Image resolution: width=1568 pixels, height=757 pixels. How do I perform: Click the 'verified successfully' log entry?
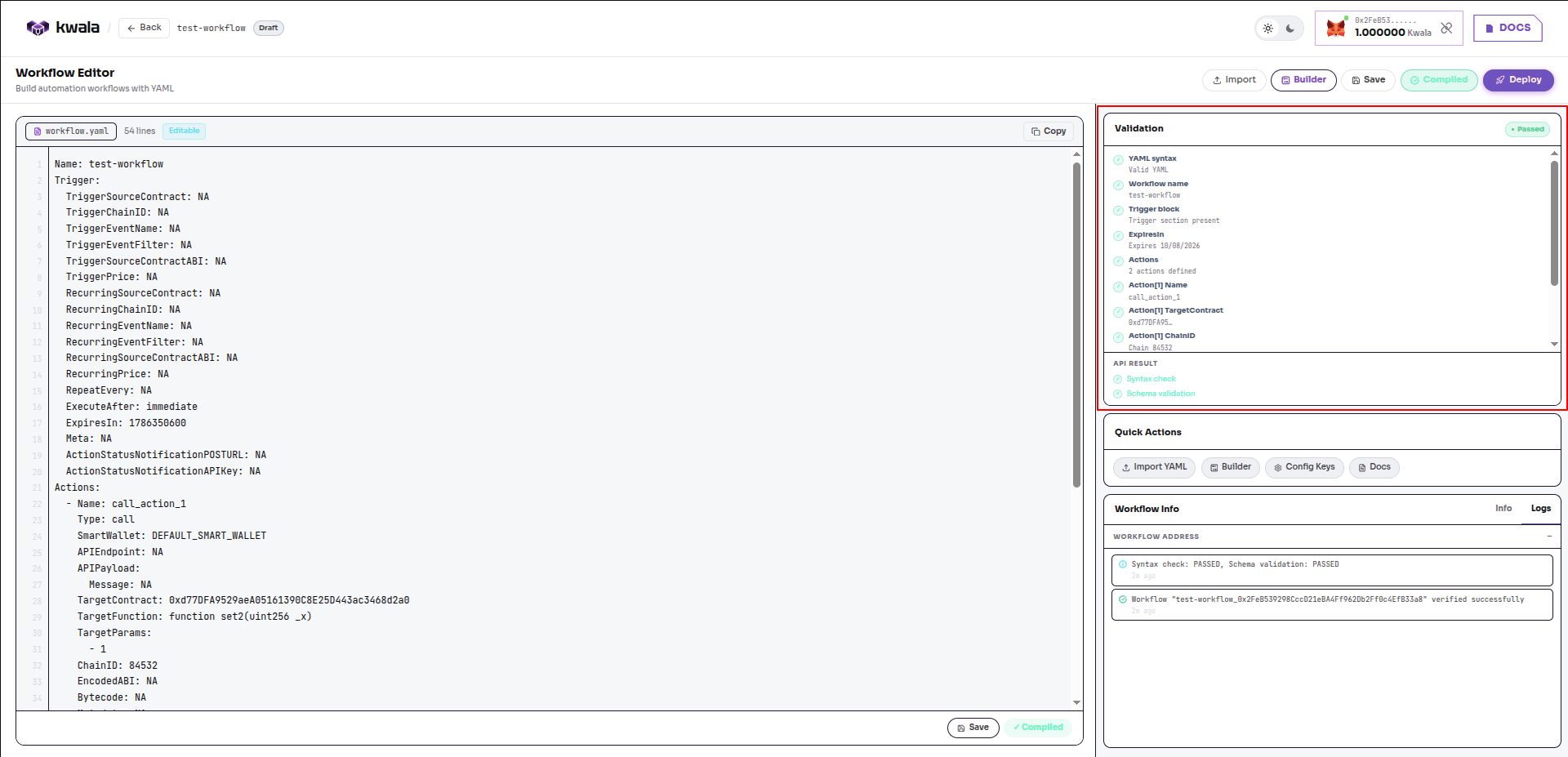pos(1332,605)
